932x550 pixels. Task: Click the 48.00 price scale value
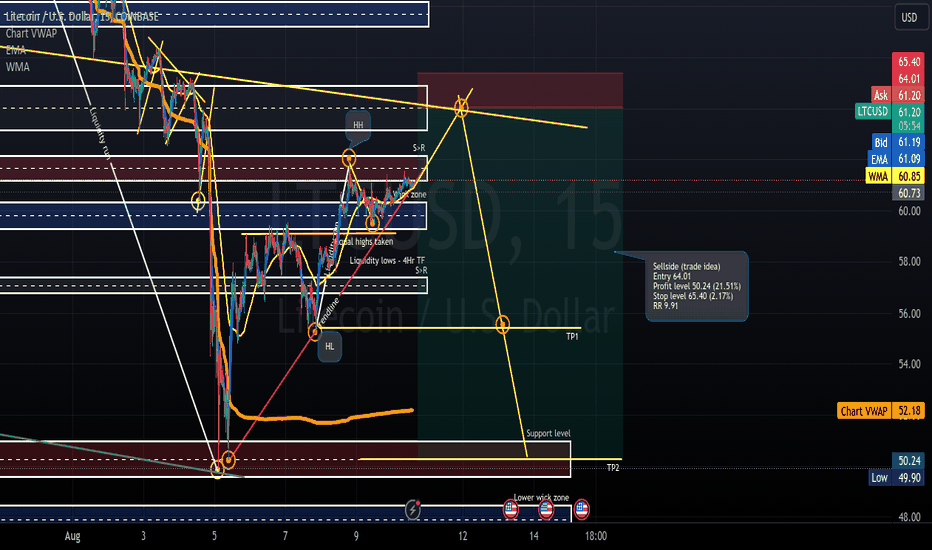[x=909, y=517]
